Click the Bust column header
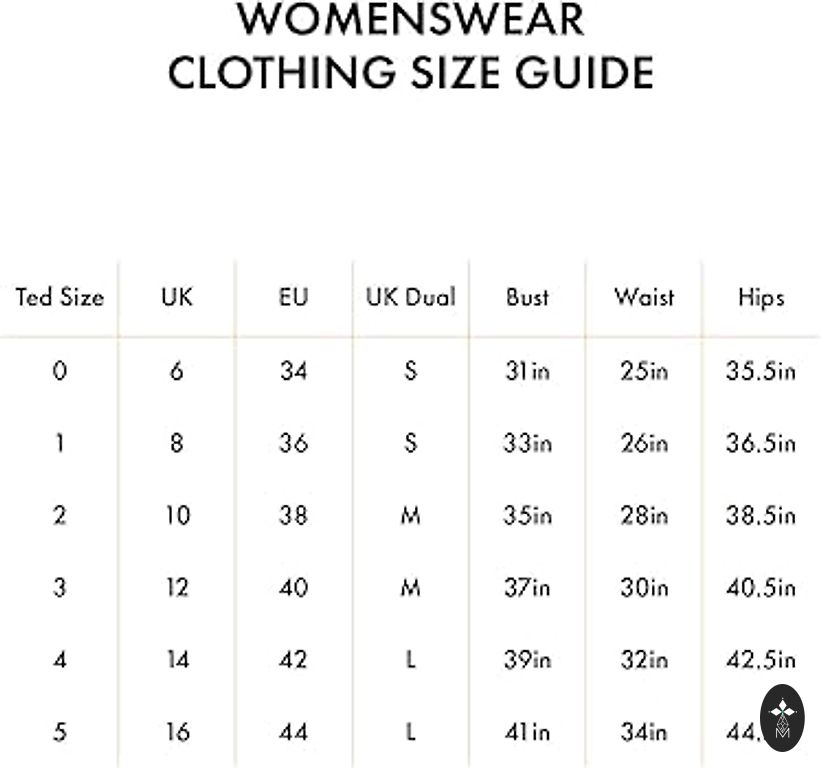The image size is (821, 768). point(527,297)
